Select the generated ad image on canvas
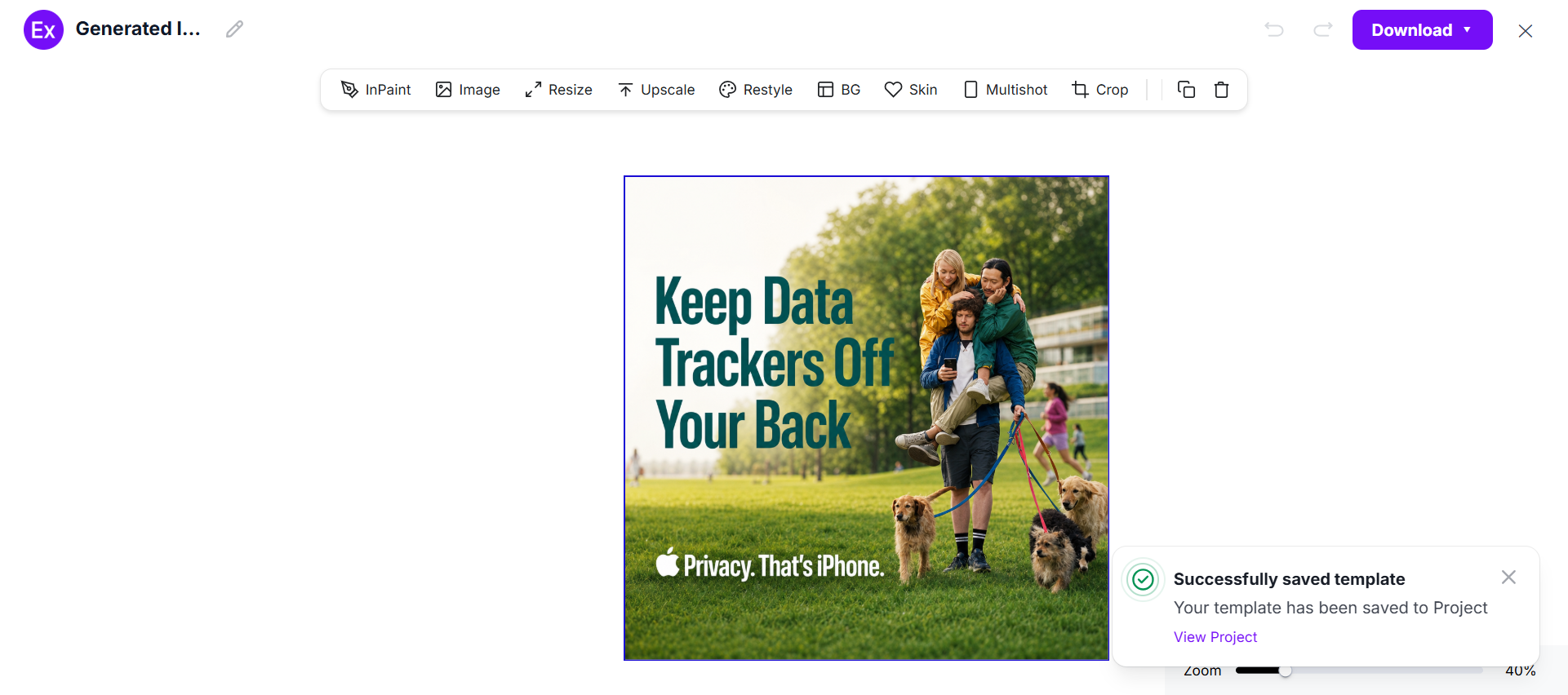Viewport: 1568px width, 695px height. click(866, 418)
